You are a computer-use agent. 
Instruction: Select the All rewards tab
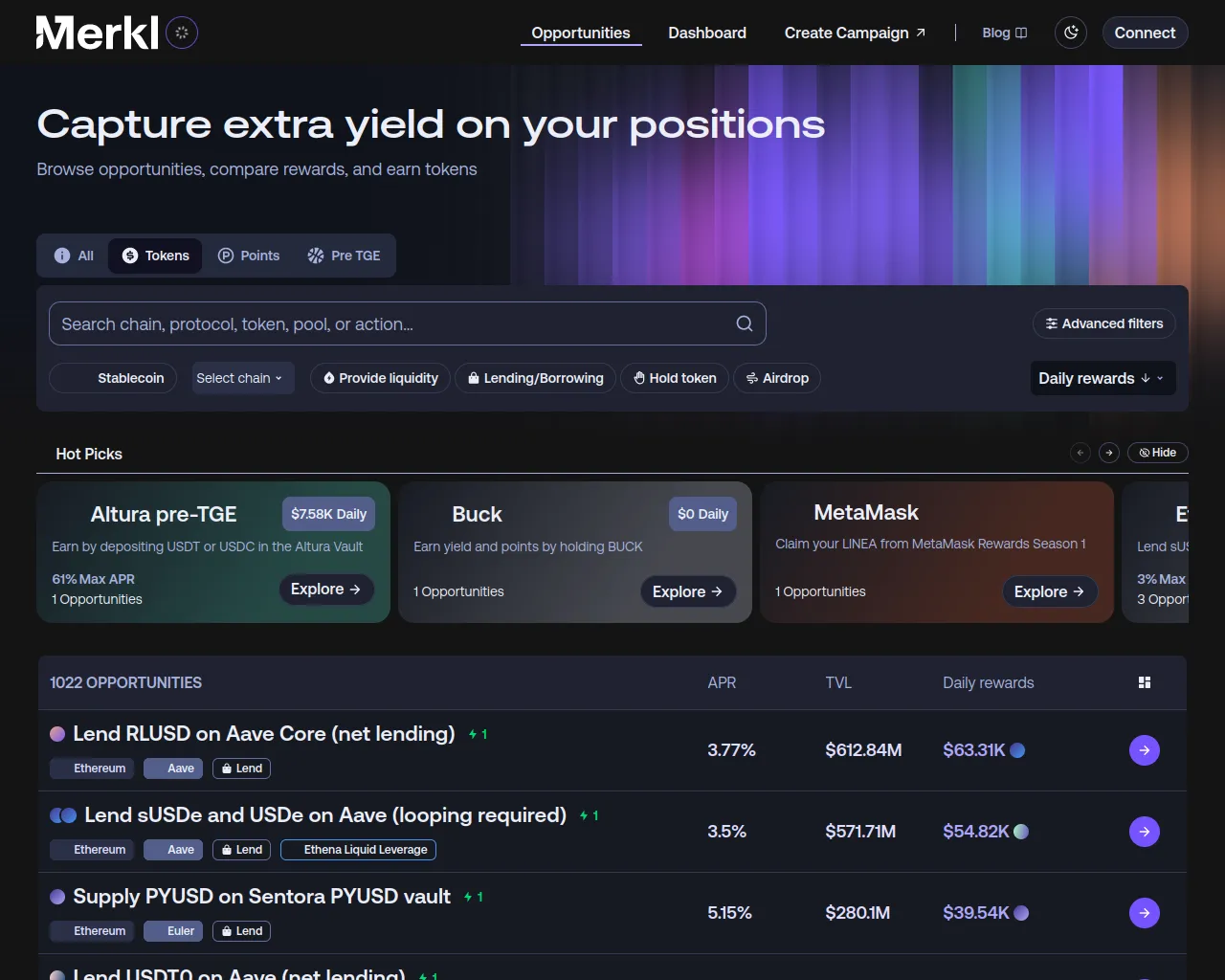click(74, 256)
